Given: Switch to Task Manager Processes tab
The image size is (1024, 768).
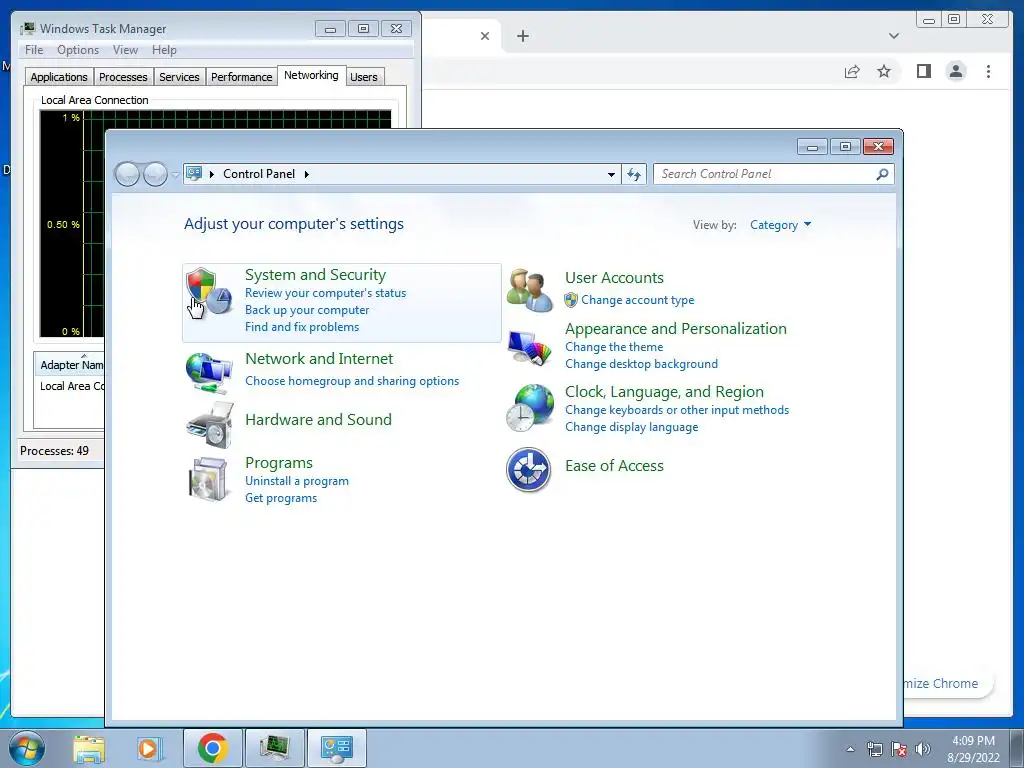Looking at the screenshot, I should (x=123, y=76).
